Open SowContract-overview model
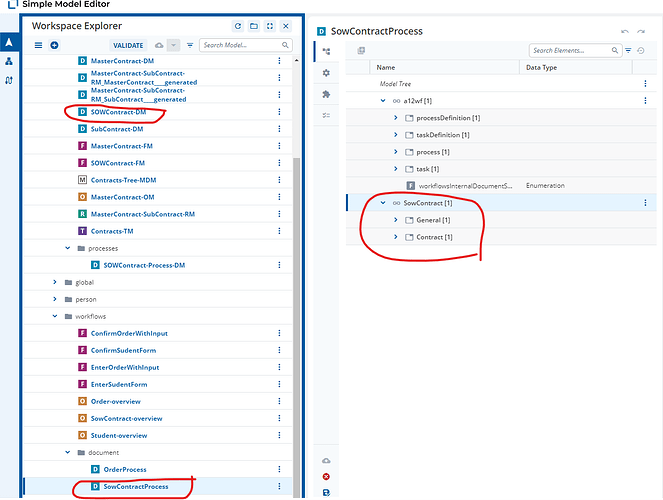 click(126, 418)
